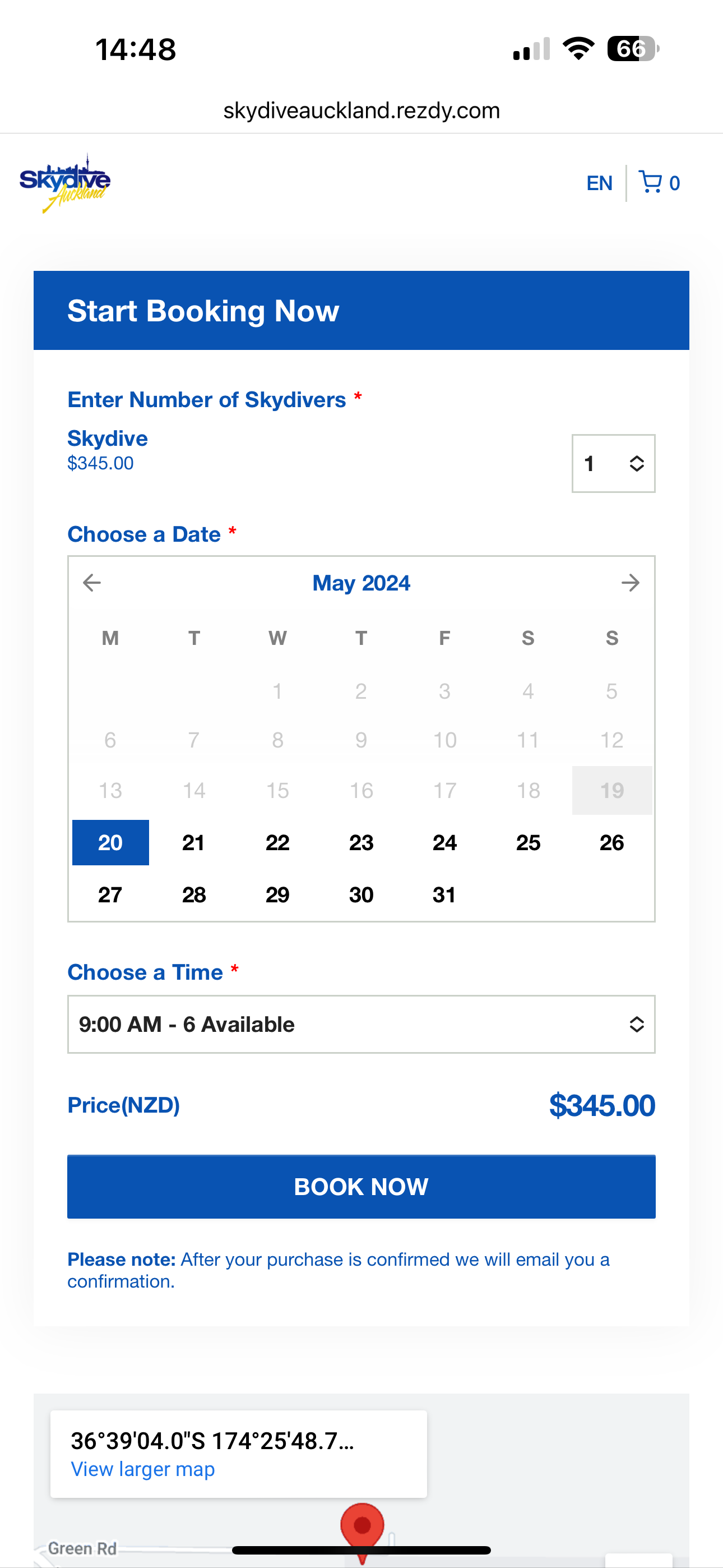Select May 25 on the calendar
The height and width of the screenshot is (1568, 723).
(x=529, y=842)
